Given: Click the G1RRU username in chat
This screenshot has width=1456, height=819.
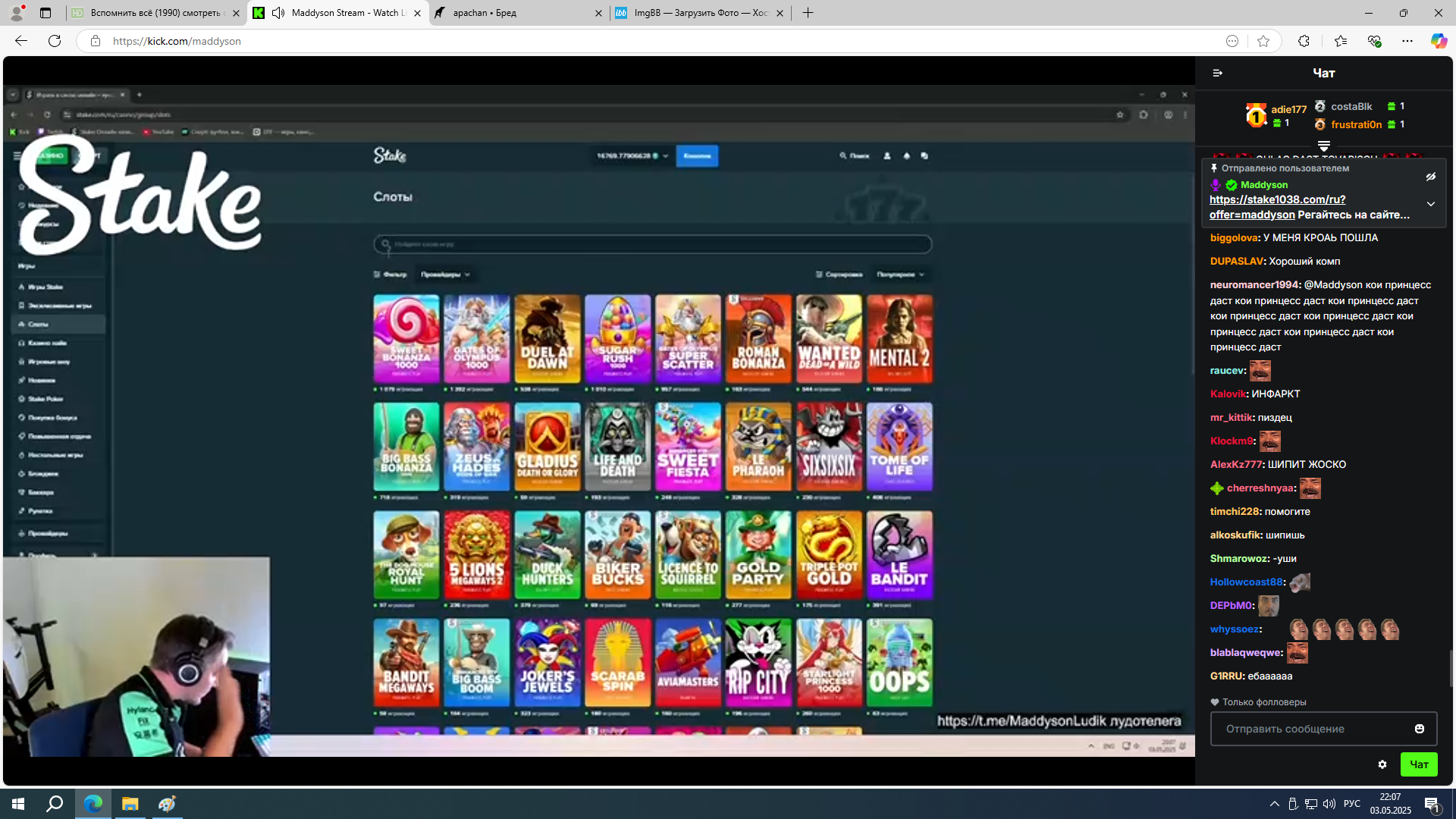Looking at the screenshot, I should [x=1226, y=676].
